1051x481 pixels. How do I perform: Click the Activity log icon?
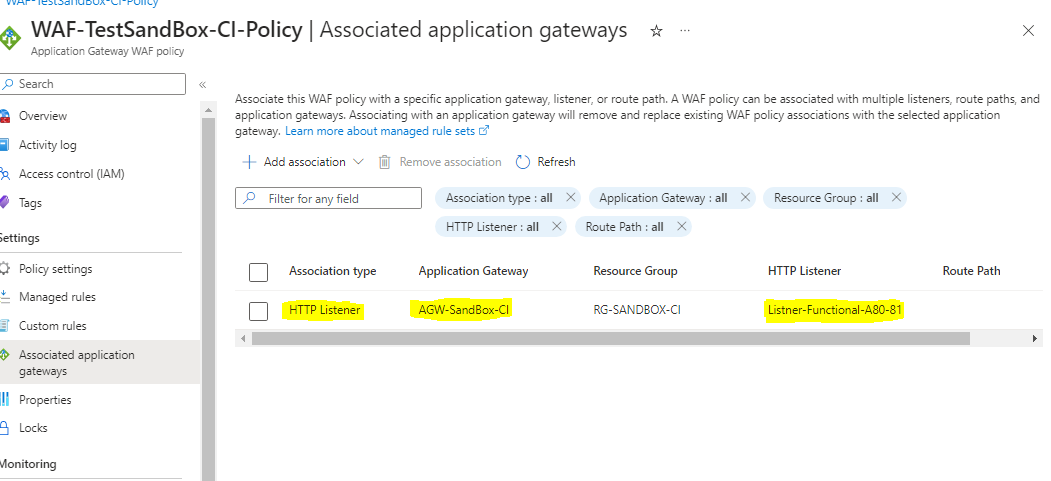5,145
